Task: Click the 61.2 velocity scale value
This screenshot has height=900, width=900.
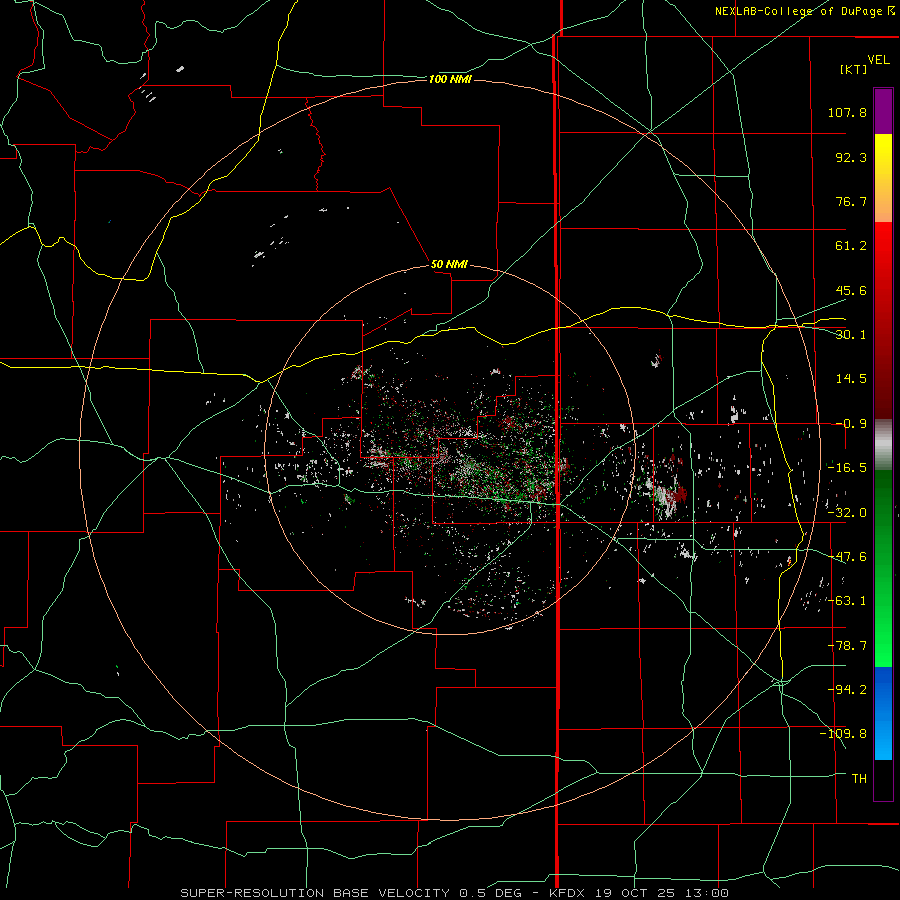Action: point(851,246)
